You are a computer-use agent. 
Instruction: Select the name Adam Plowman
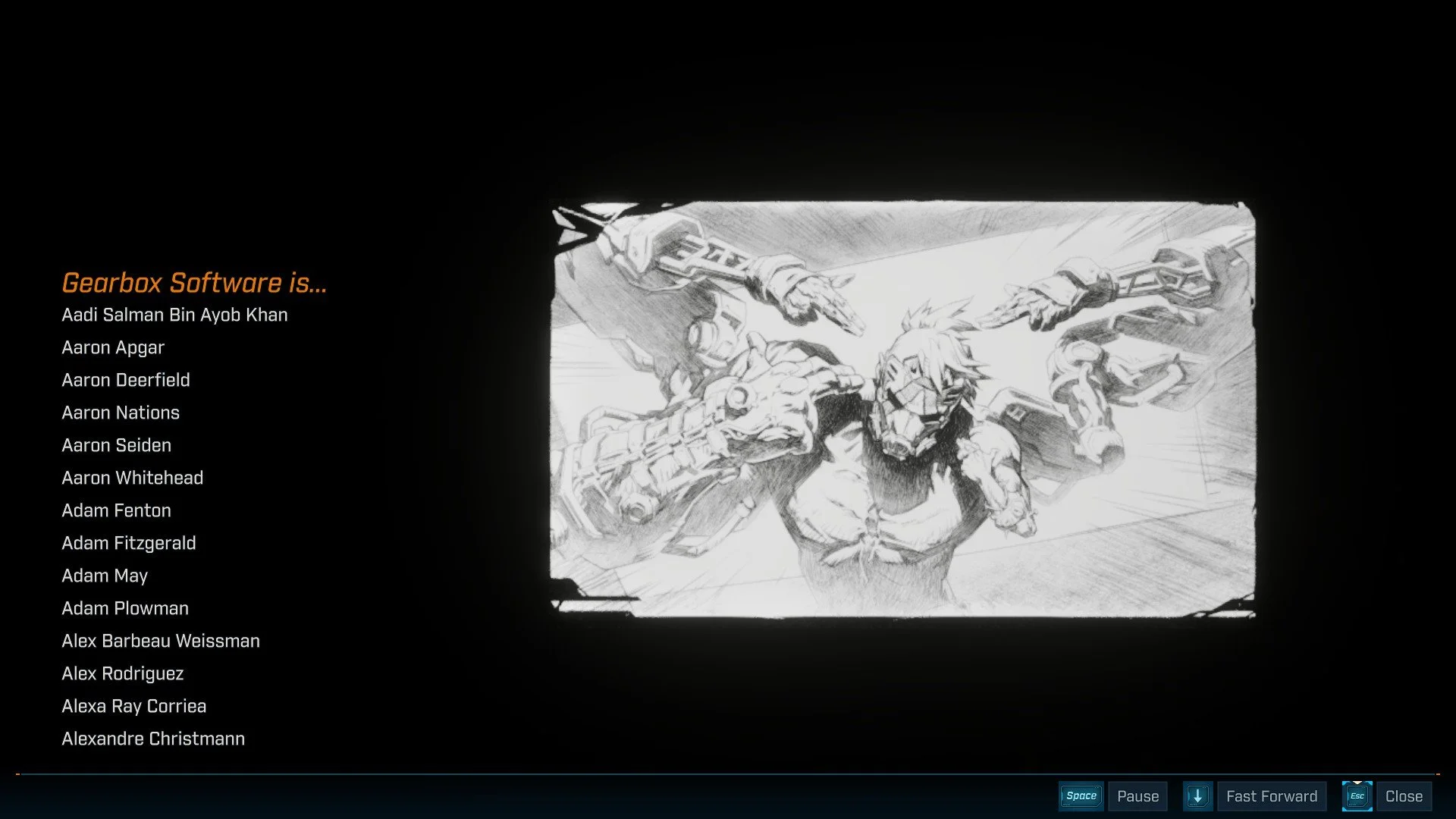coord(125,608)
